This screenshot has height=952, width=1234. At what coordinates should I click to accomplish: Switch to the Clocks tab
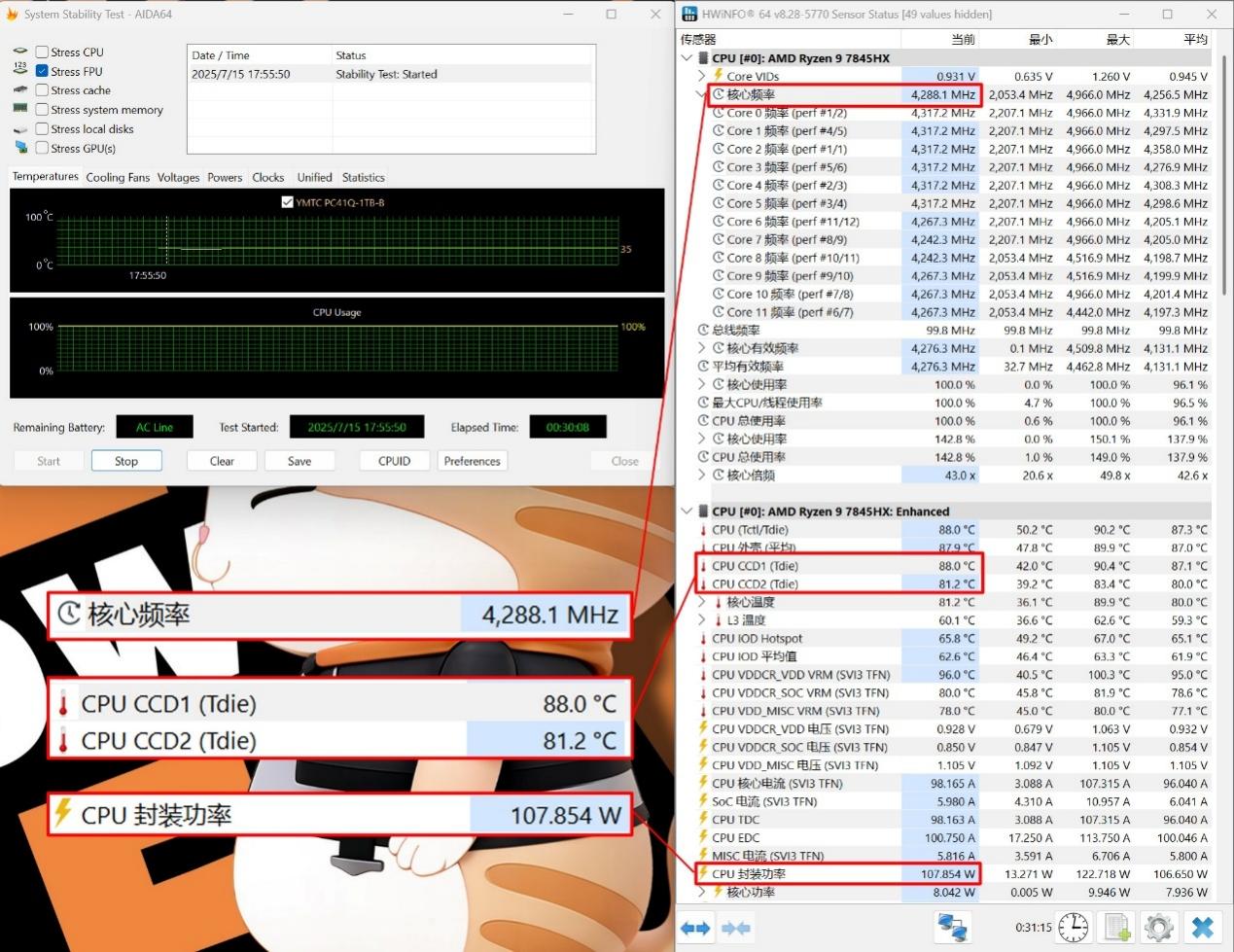point(268,177)
